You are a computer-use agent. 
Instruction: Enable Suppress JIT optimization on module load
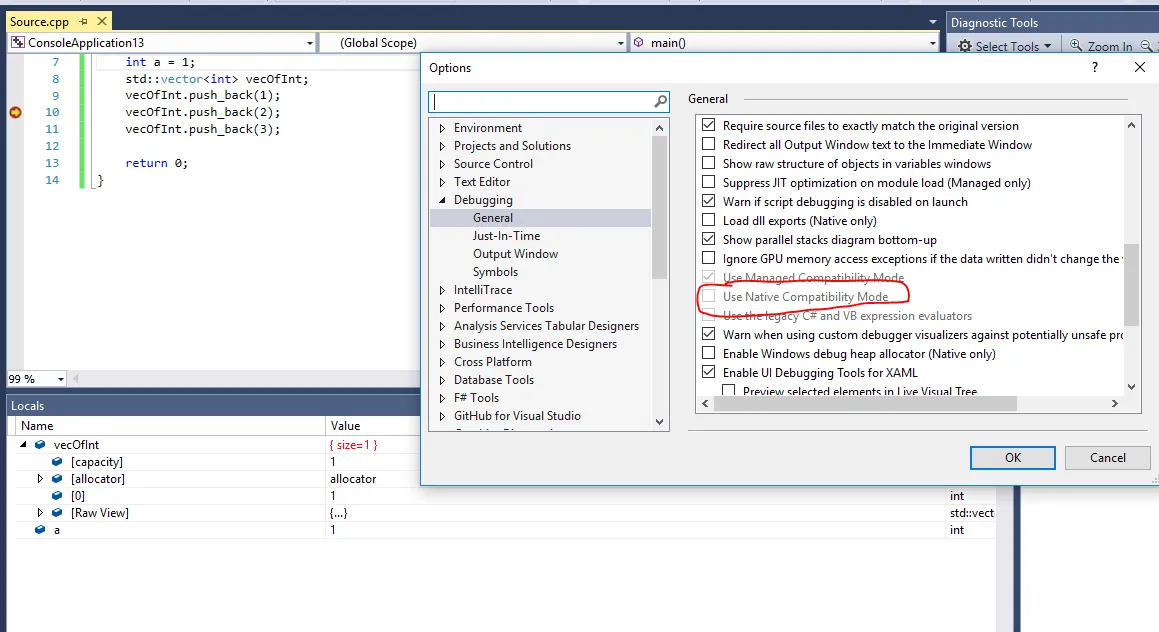pyautogui.click(x=708, y=182)
